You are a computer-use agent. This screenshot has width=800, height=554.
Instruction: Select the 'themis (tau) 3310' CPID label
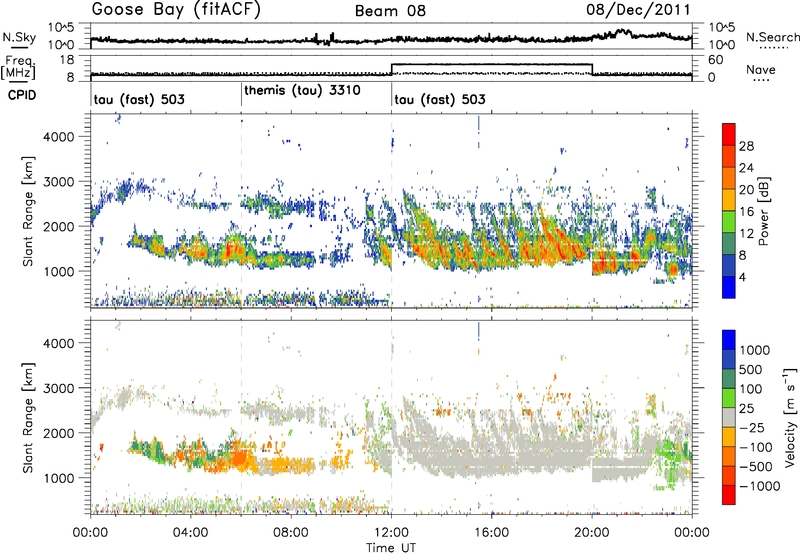click(303, 91)
